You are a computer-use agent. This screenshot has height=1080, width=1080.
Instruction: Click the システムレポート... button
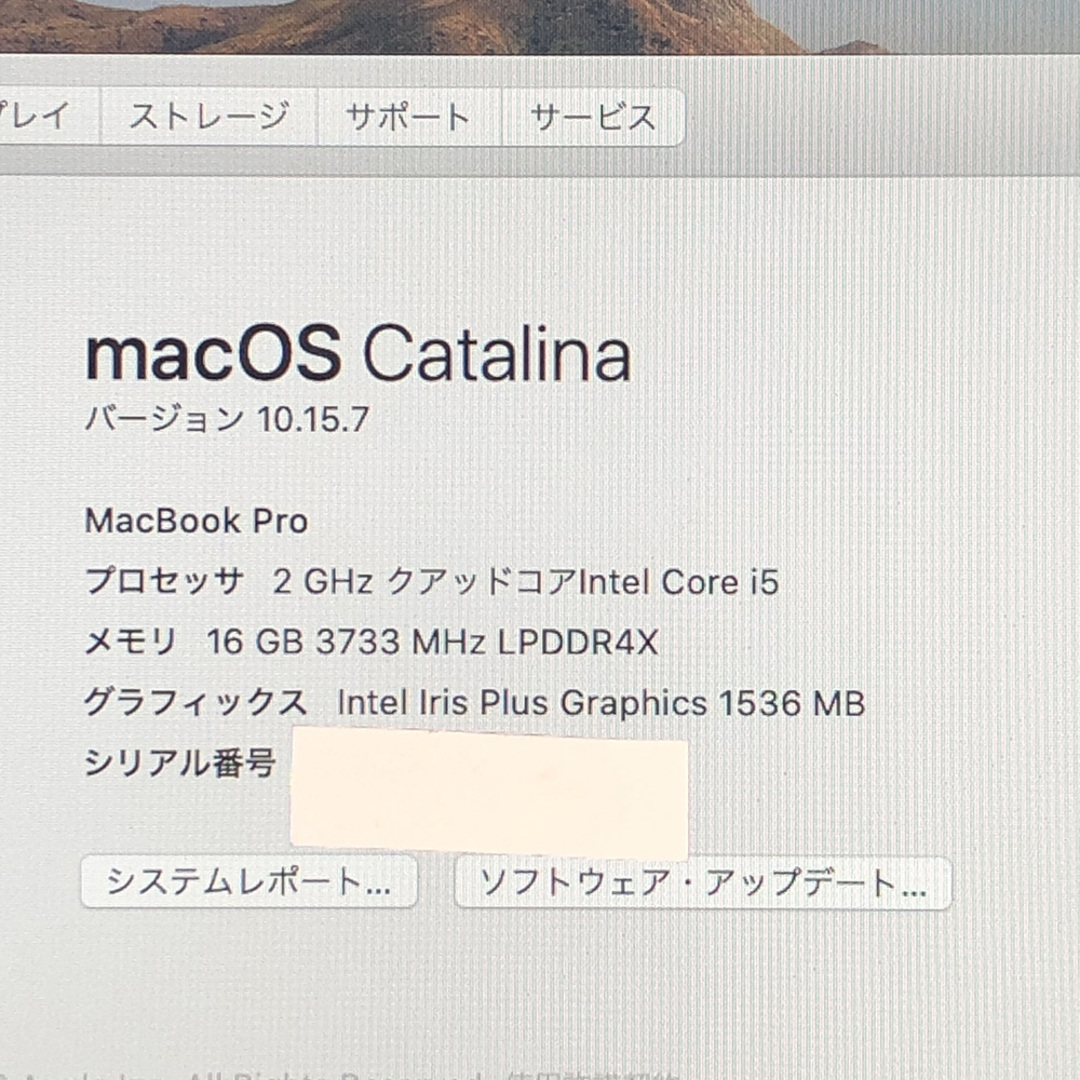pos(249,882)
